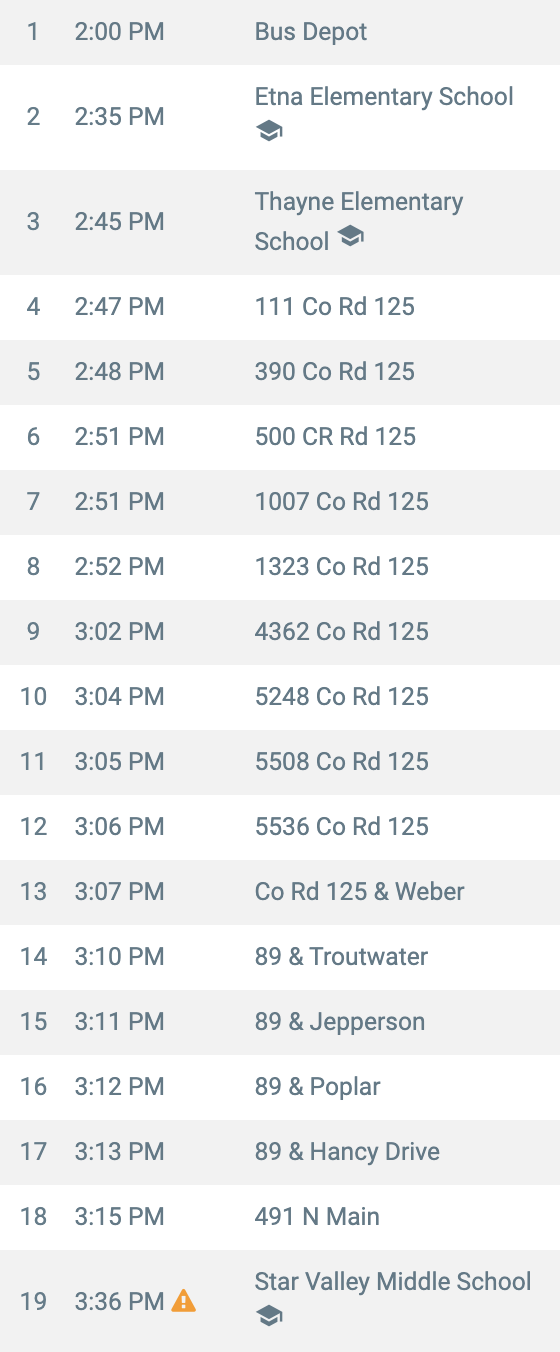Select stop 5536 Co Rd 125

(x=280, y=827)
